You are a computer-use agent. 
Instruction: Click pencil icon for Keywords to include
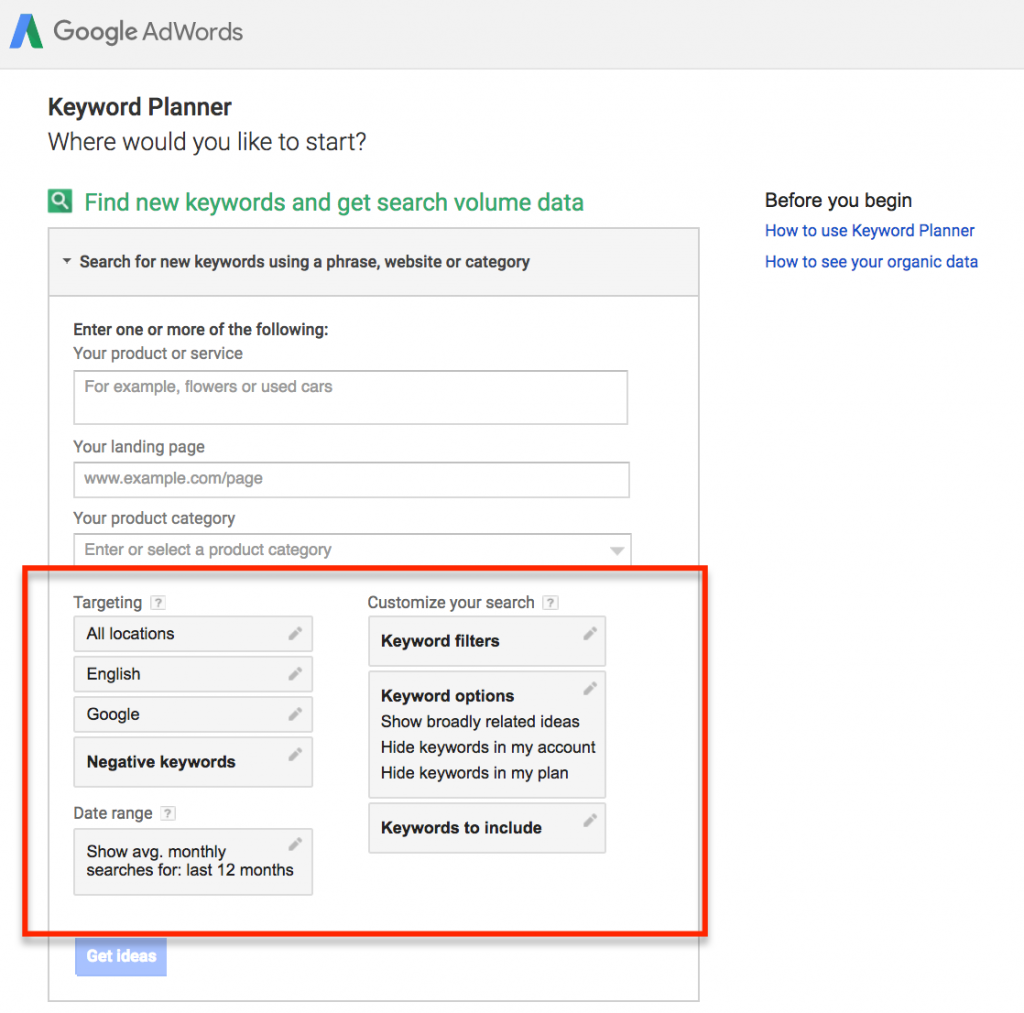(x=590, y=820)
